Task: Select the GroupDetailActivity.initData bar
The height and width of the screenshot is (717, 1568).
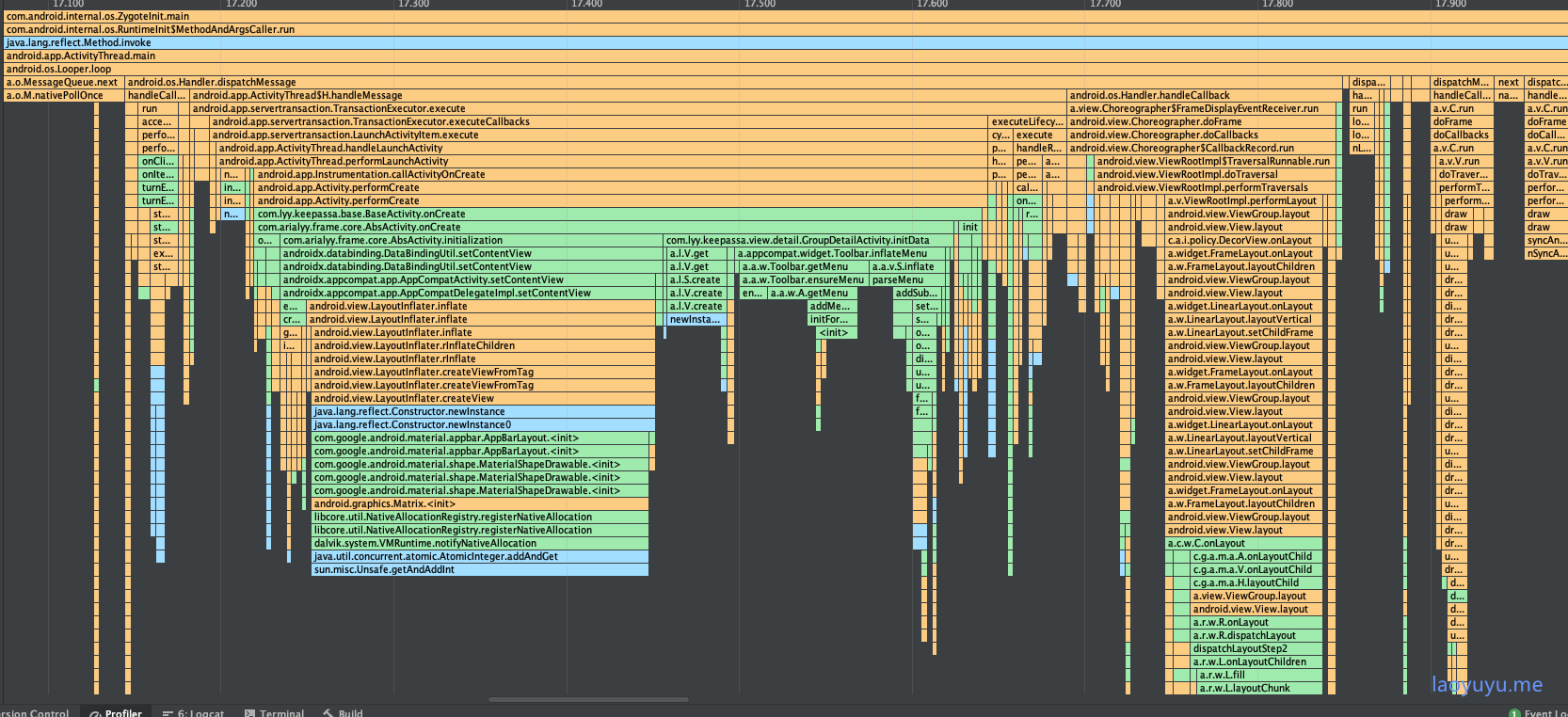Action: 810,240
